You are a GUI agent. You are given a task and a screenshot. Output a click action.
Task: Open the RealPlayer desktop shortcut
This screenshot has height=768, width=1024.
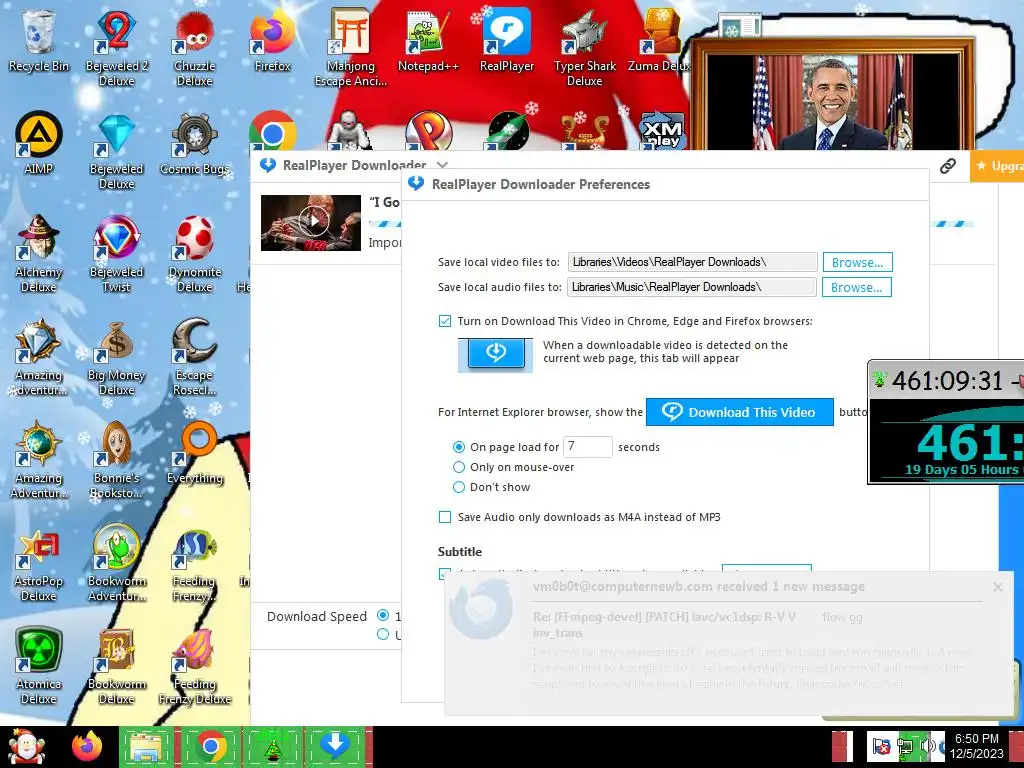507,39
